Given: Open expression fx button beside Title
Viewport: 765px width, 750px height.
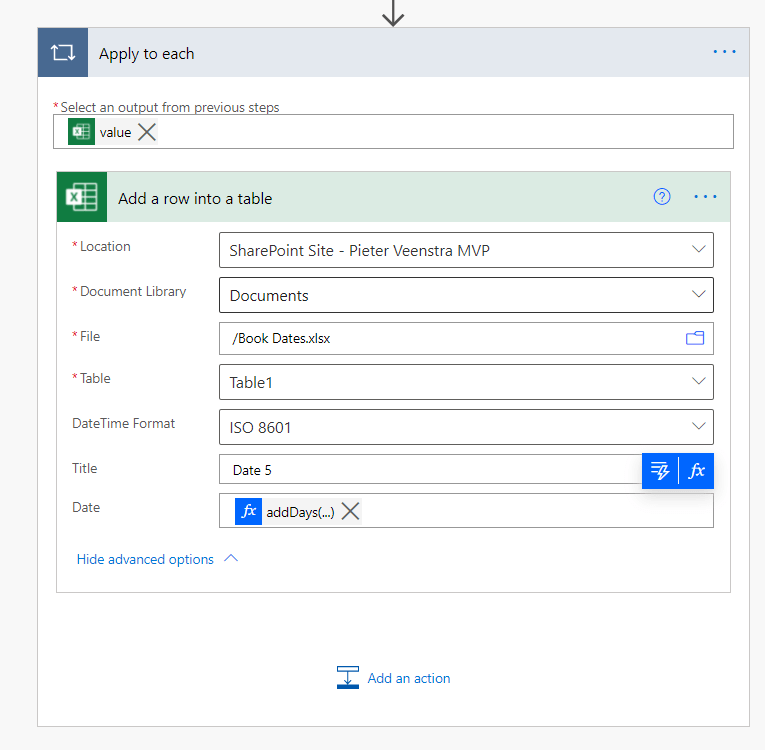Looking at the screenshot, I should click(696, 471).
